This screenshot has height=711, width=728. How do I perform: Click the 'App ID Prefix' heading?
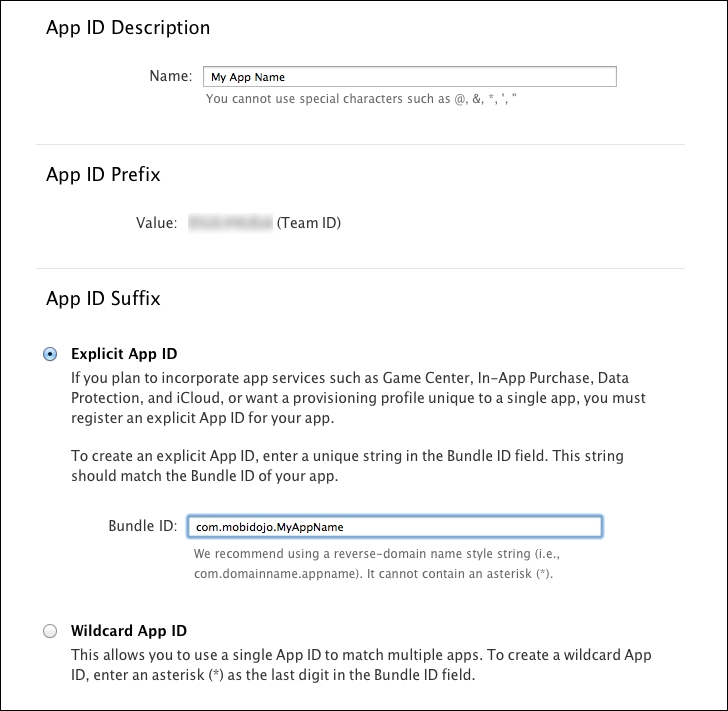103,175
